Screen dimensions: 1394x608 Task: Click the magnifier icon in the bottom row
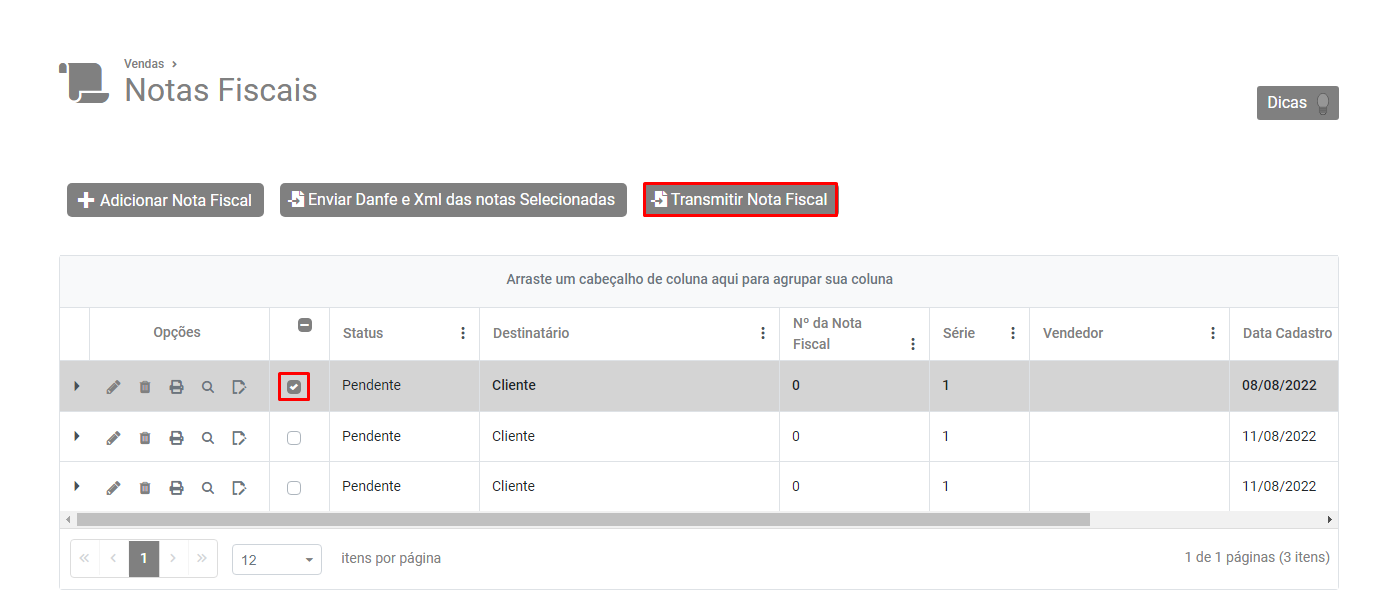pos(208,488)
